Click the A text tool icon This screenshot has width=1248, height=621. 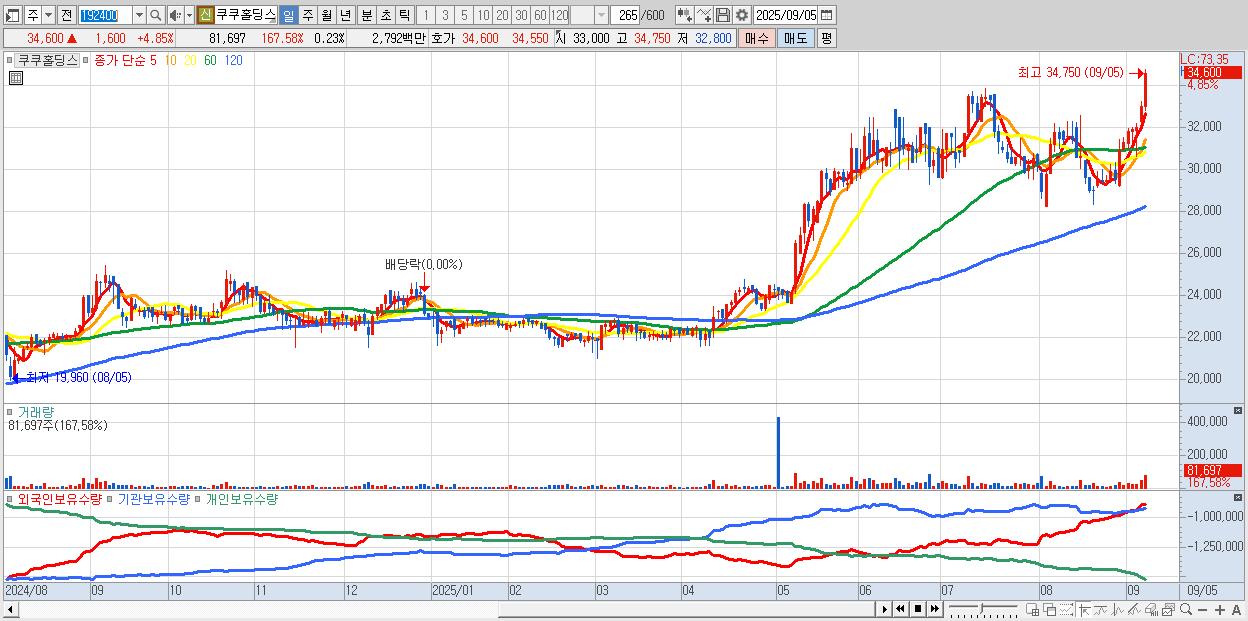click(x=1236, y=610)
